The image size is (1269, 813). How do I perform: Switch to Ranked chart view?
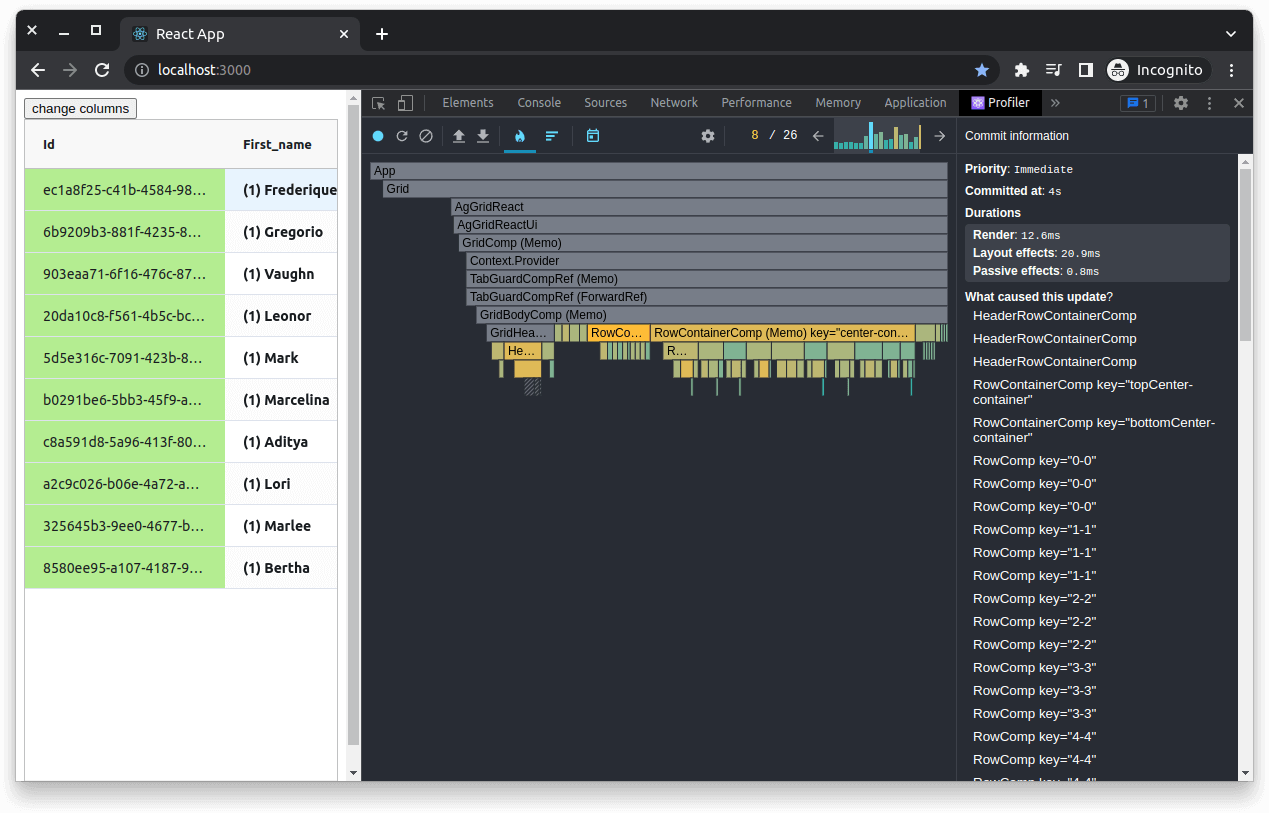[x=551, y=136]
